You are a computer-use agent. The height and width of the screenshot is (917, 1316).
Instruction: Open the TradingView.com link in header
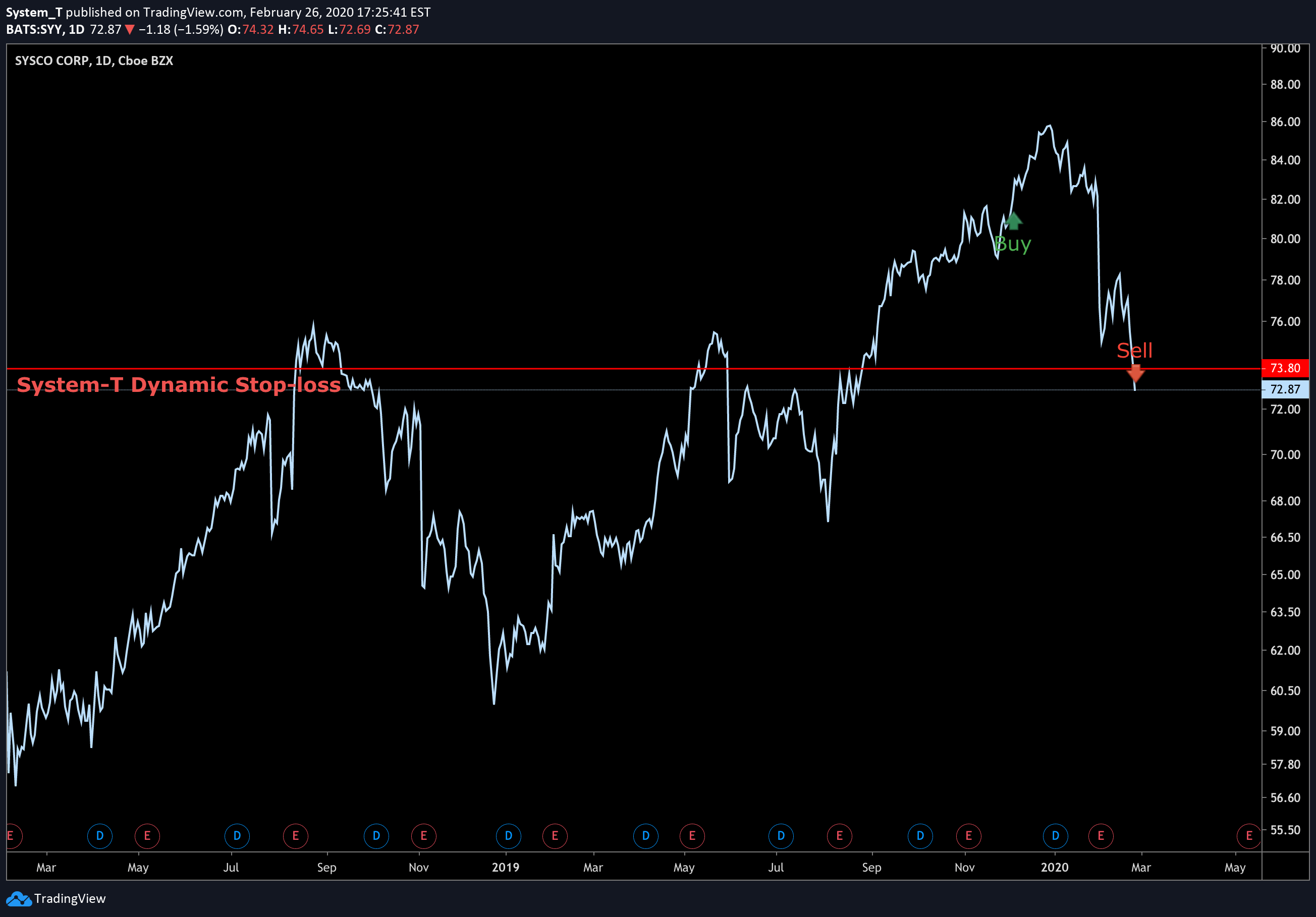[193, 12]
